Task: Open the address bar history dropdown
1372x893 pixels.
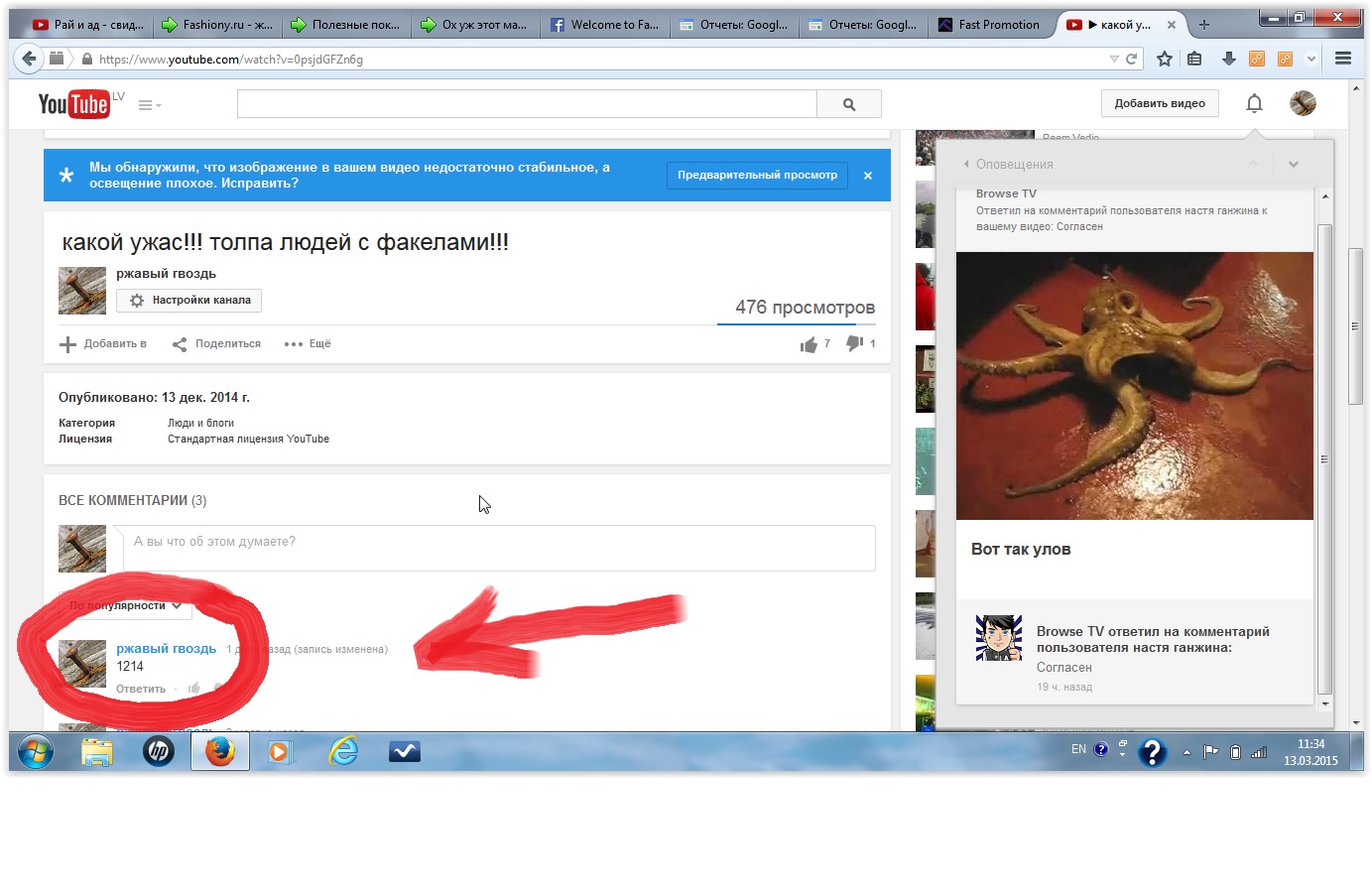Action: (x=1114, y=59)
